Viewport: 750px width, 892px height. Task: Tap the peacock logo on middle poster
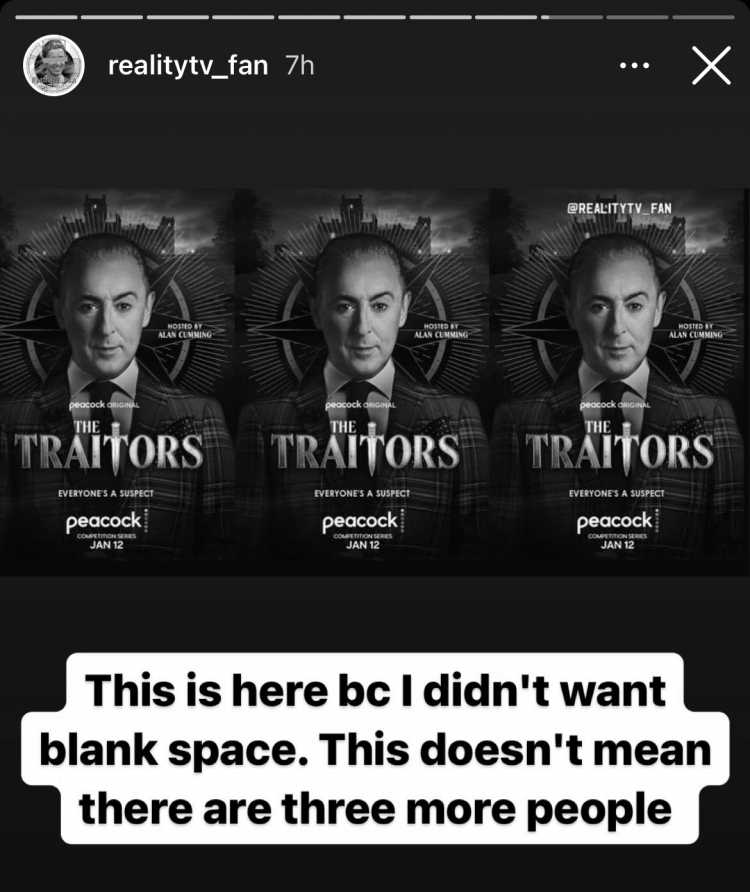coord(360,522)
